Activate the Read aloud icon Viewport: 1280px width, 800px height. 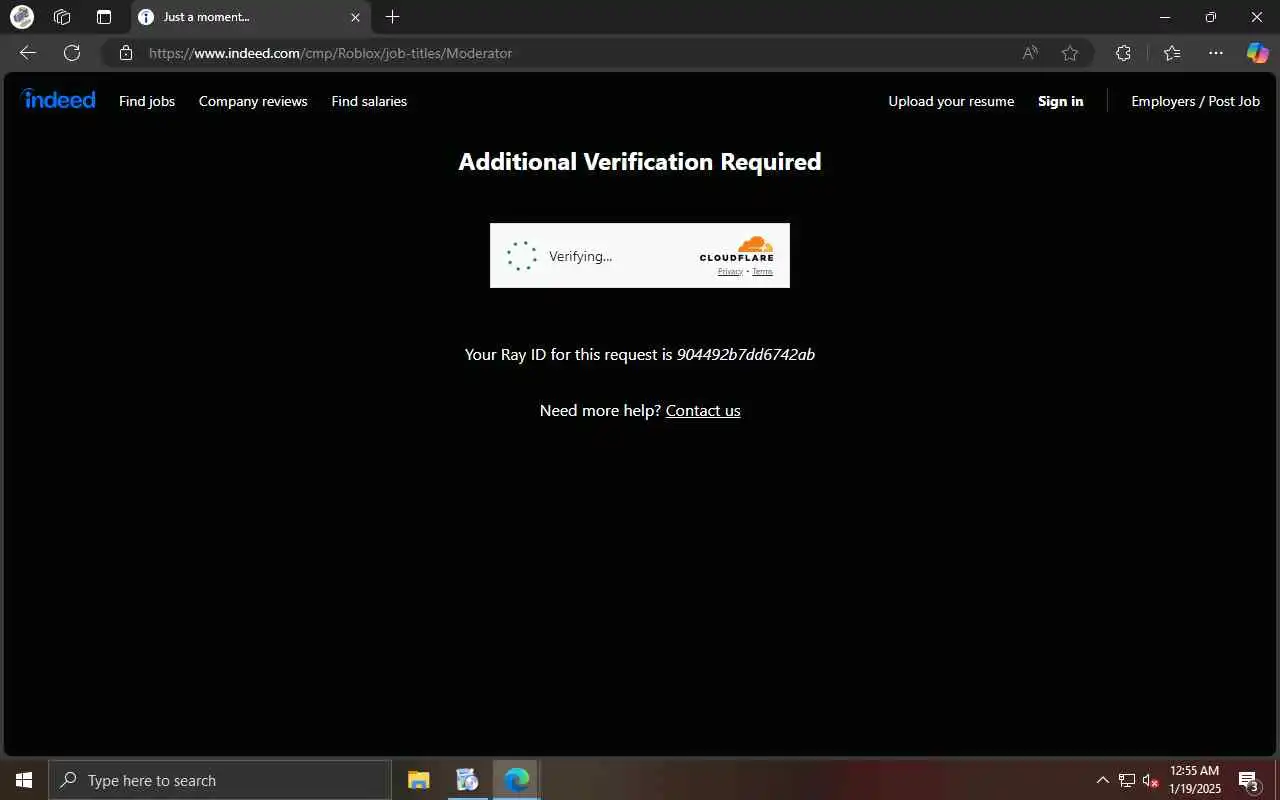coord(1030,53)
